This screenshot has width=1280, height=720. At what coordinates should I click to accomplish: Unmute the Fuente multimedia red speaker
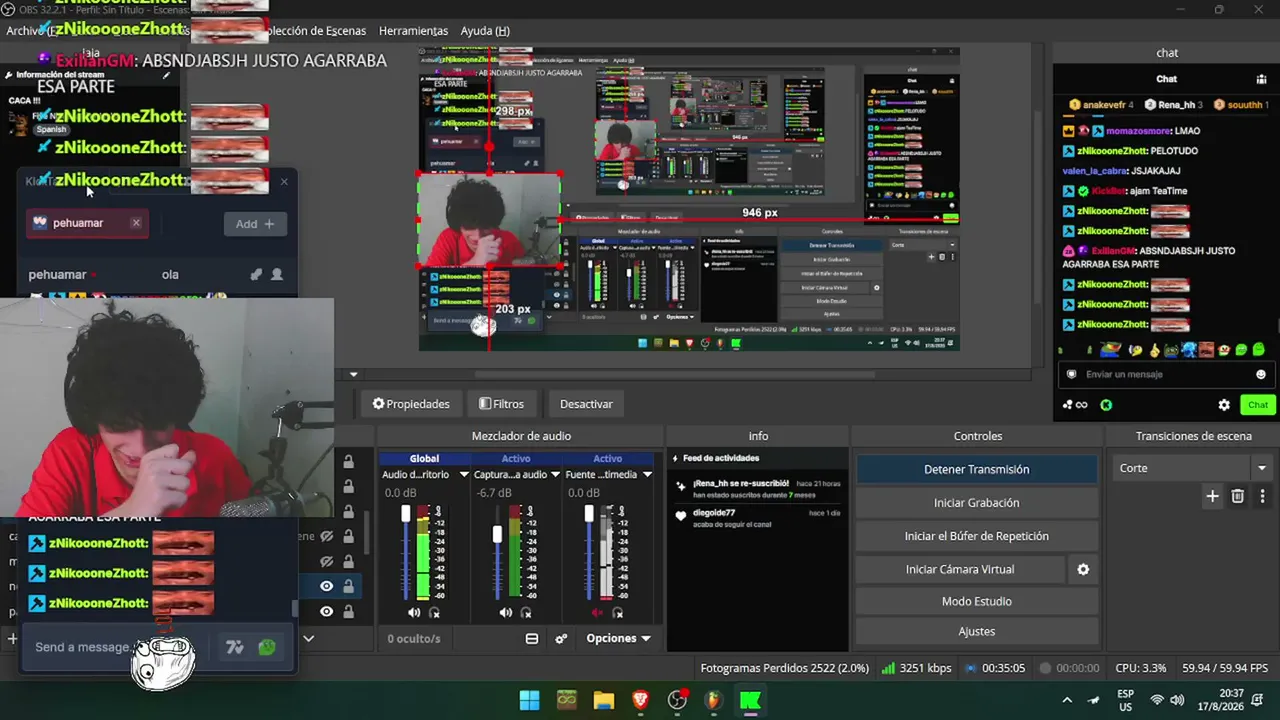597,612
